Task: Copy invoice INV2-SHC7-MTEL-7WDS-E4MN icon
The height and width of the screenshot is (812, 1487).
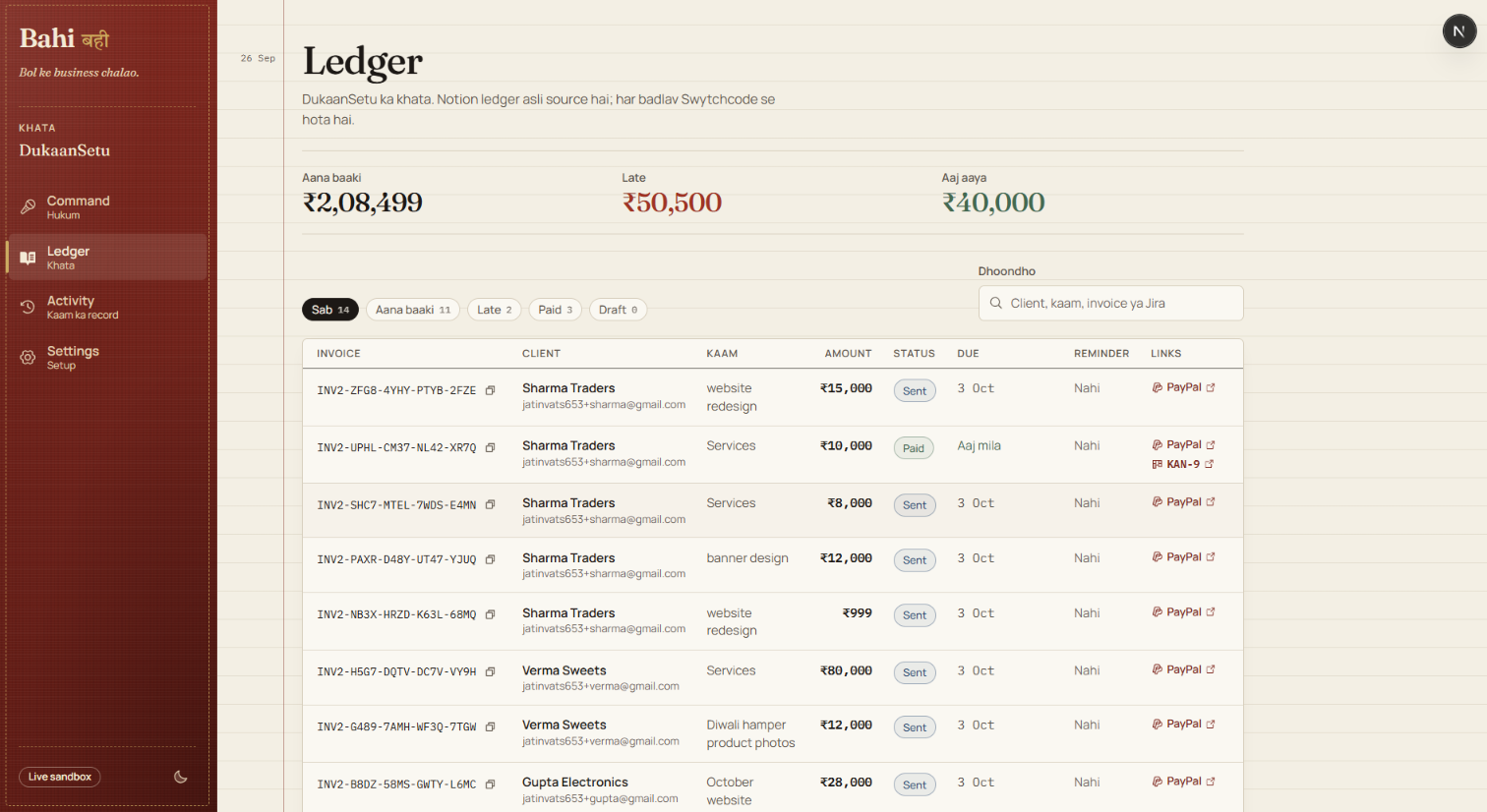Action: pos(490,505)
